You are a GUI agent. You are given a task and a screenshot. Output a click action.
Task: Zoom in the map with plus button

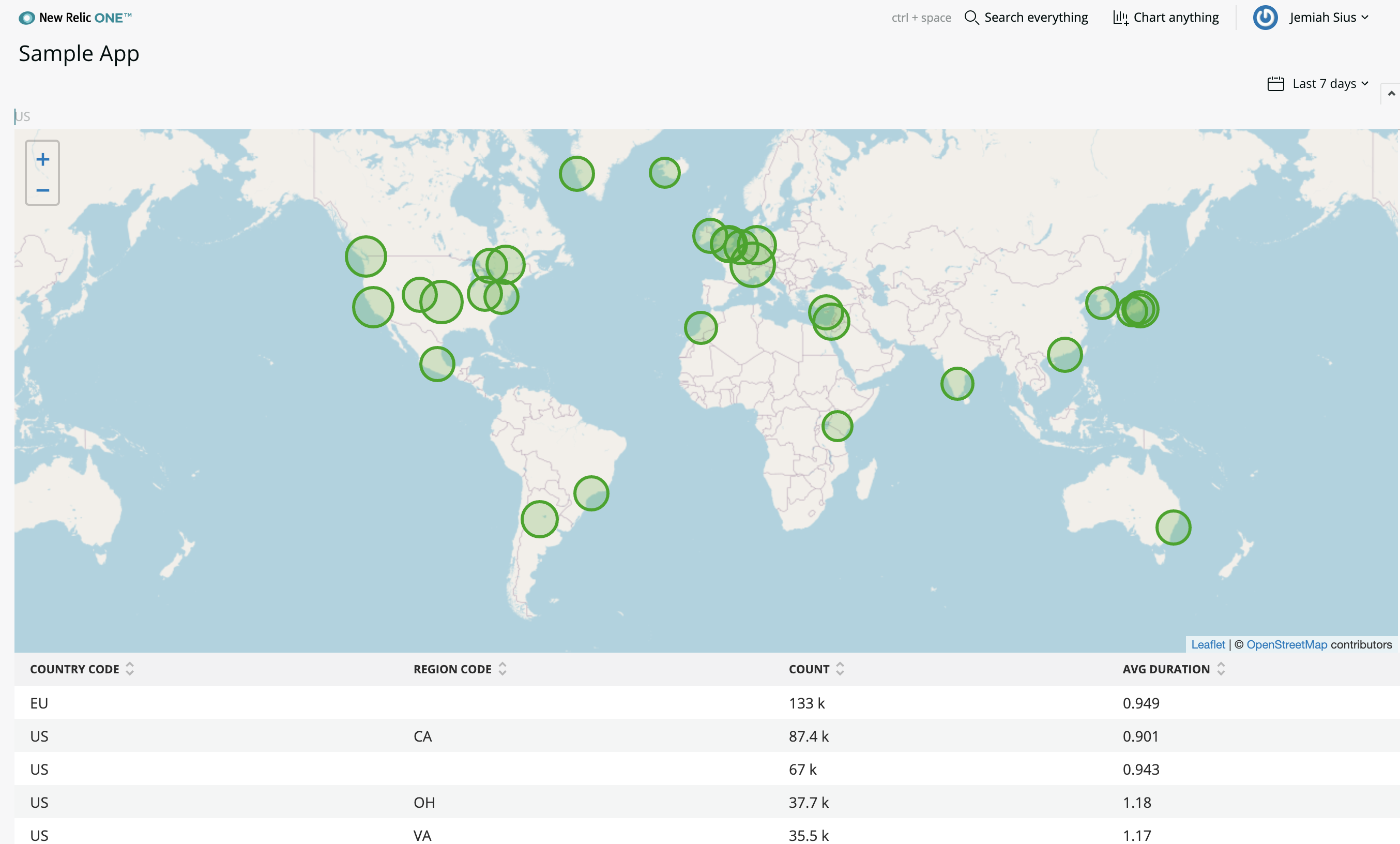(x=42, y=159)
